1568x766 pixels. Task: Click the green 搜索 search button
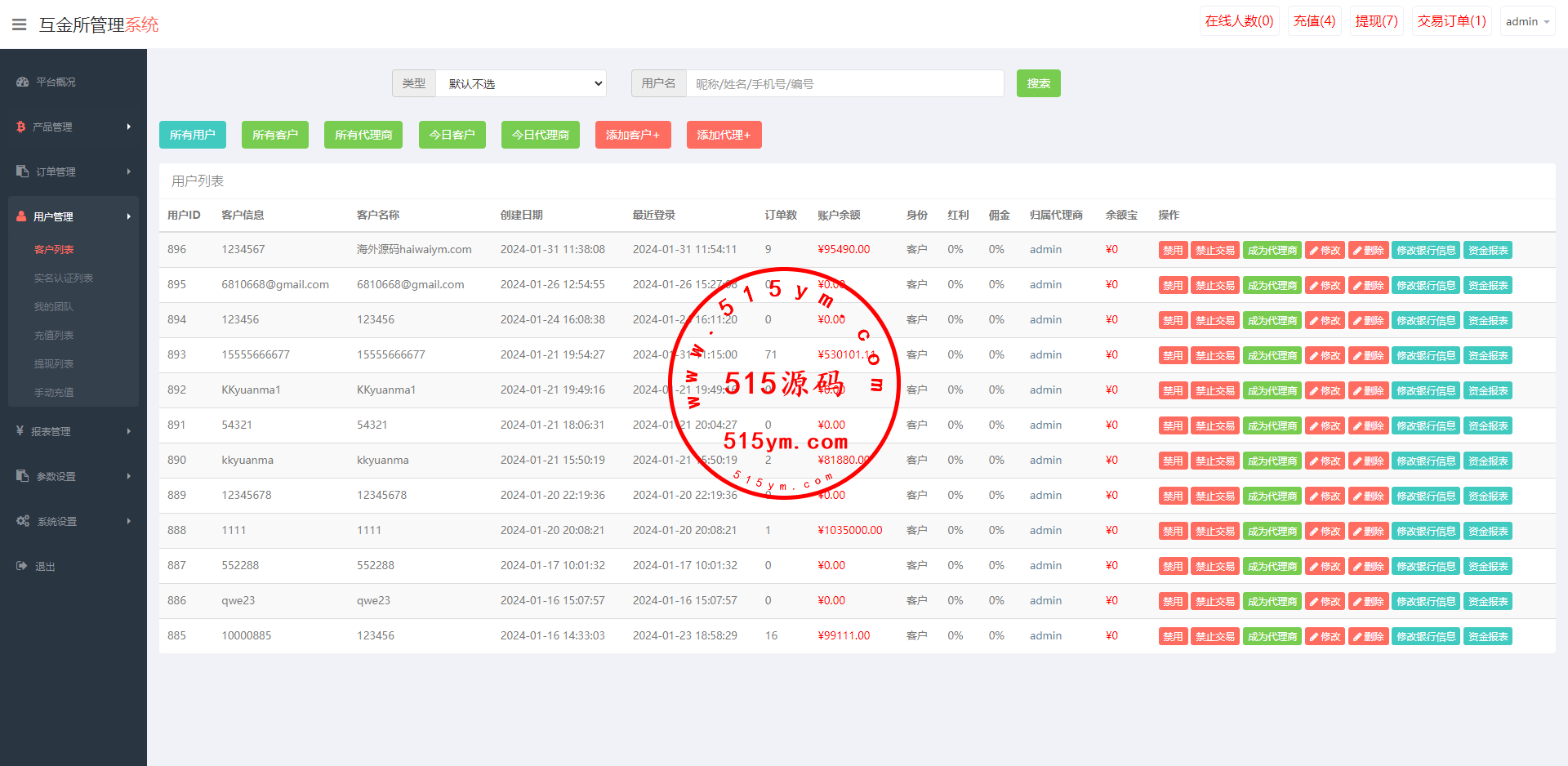(1038, 83)
